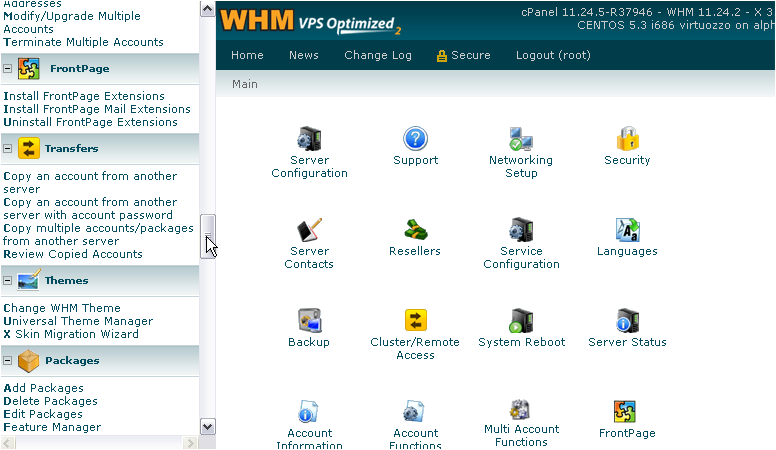776x450 pixels.
Task: Open the Backup icon
Action: point(309,320)
